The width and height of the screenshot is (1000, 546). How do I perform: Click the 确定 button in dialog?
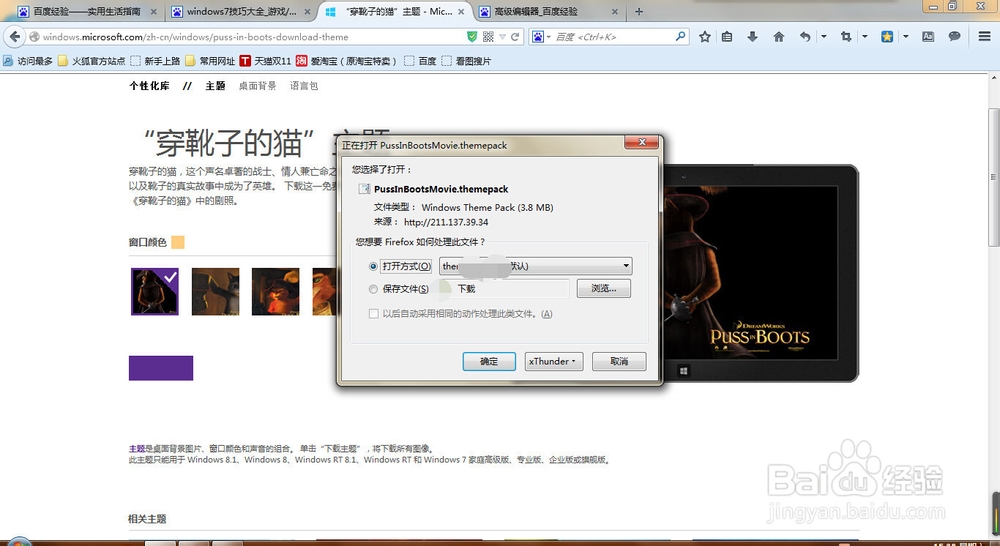[489, 361]
